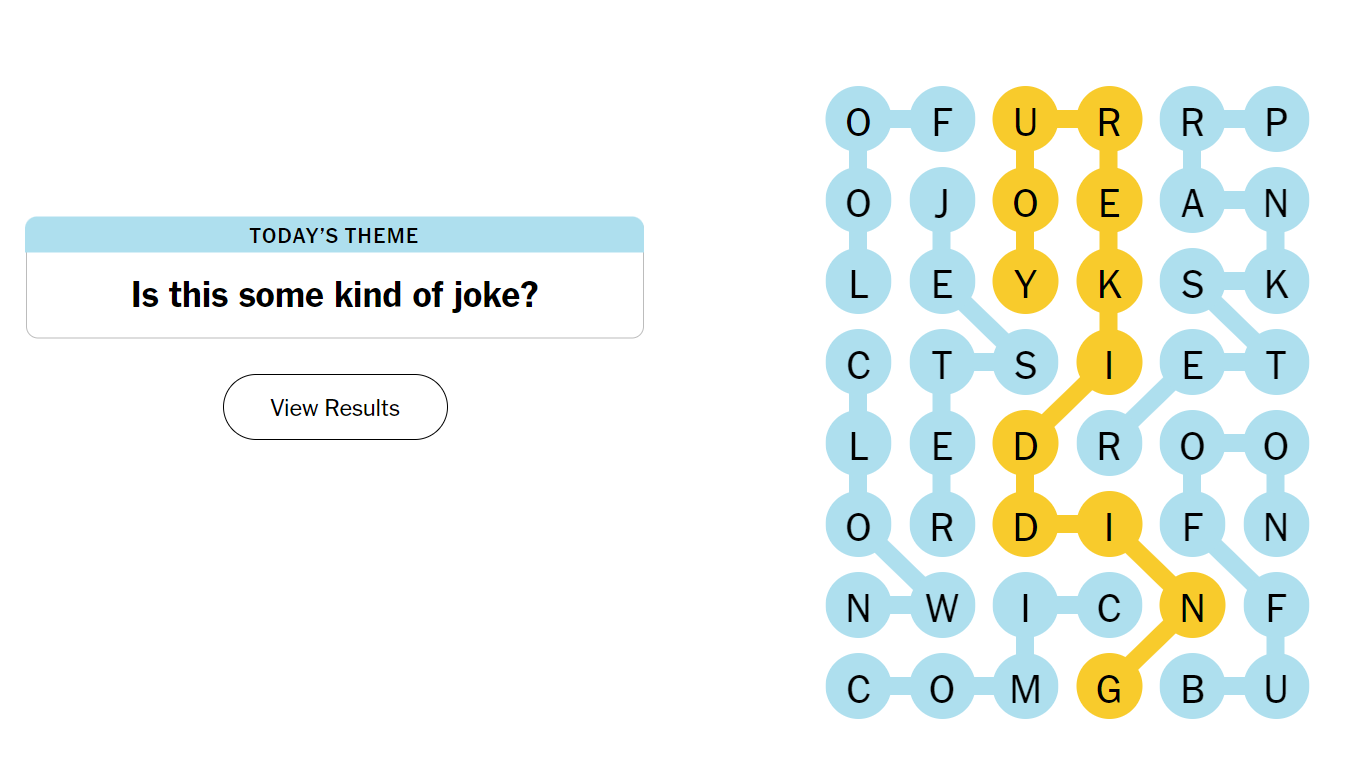The image size is (1364, 767).
Task: Click the View Results button
Action: pyautogui.click(x=335, y=407)
